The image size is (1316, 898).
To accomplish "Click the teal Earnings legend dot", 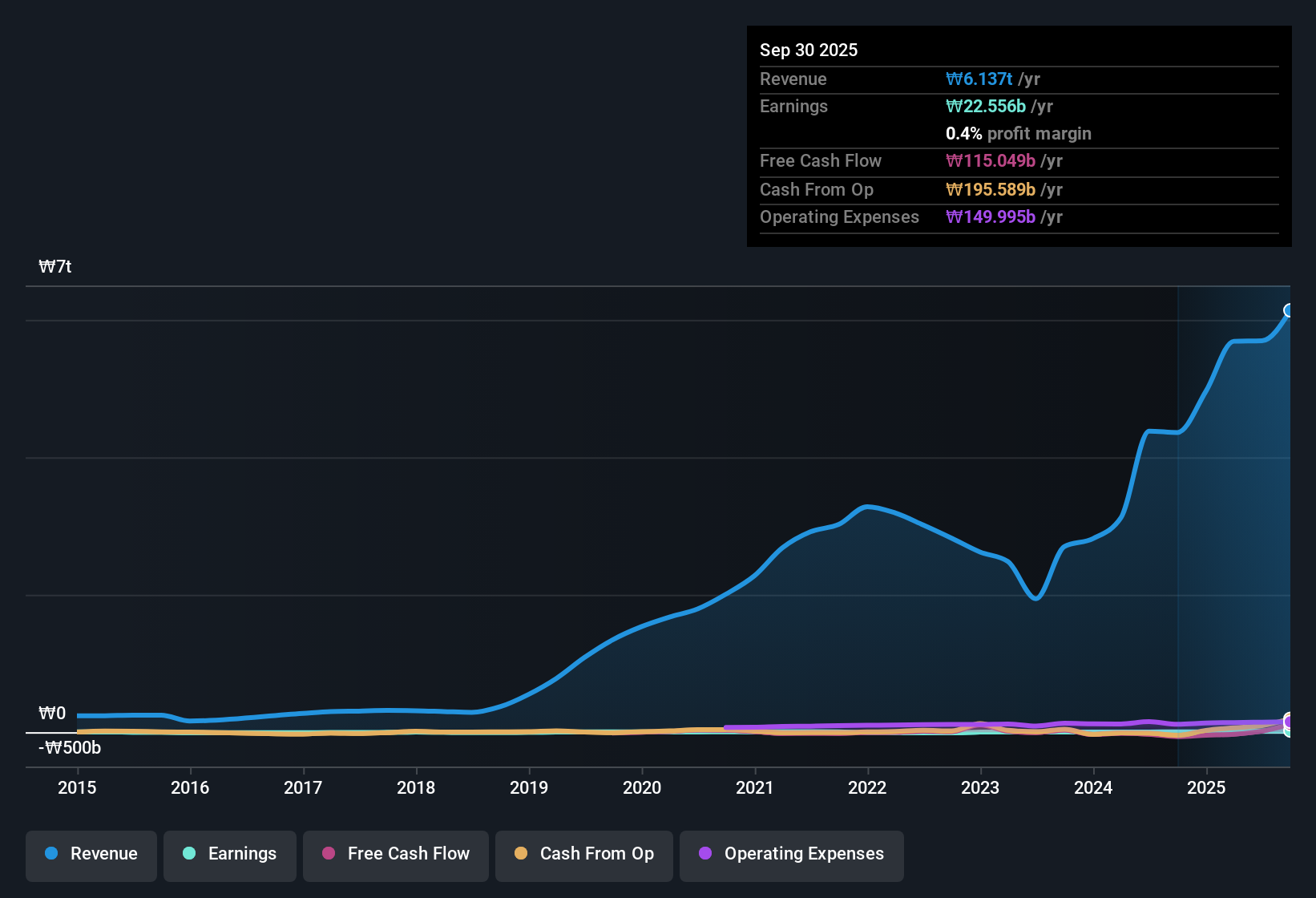I will coord(189,854).
